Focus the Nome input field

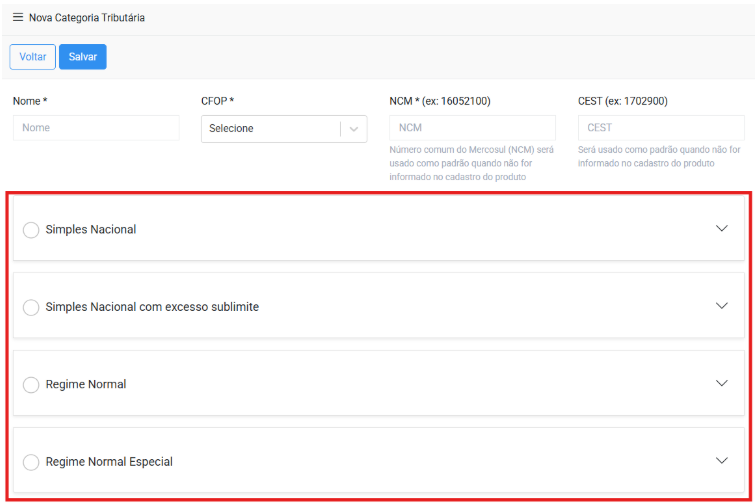point(96,128)
